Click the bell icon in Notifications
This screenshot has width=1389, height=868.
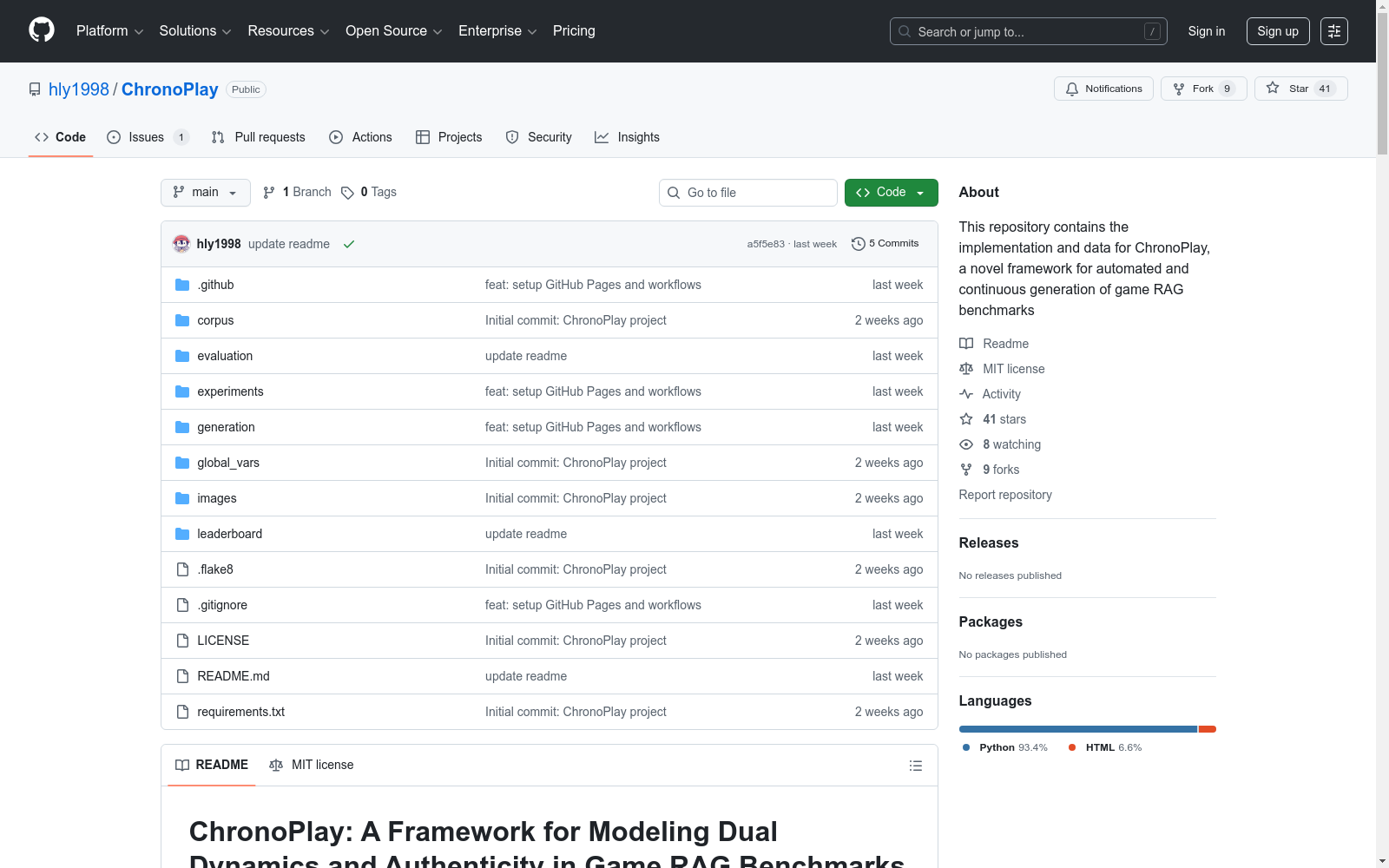pyautogui.click(x=1072, y=89)
